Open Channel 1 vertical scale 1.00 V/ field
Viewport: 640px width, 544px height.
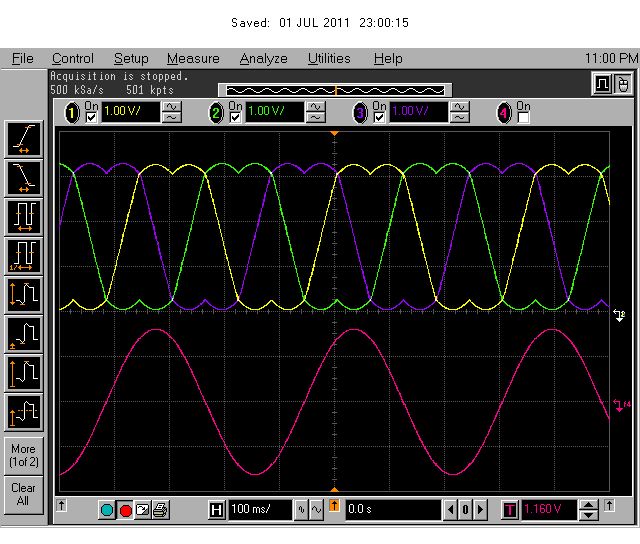pos(131,112)
